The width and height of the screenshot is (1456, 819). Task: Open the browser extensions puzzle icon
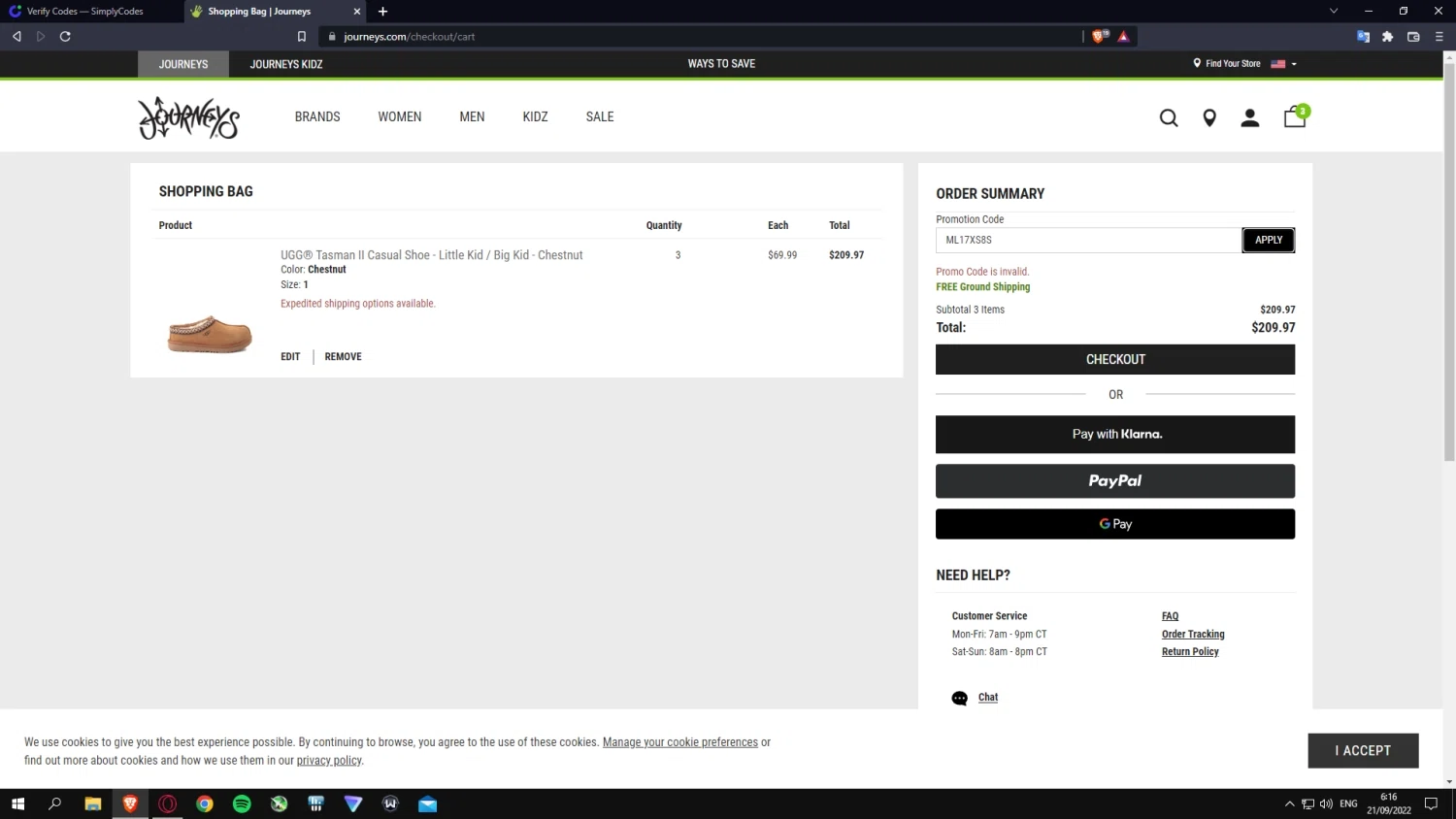tap(1387, 36)
